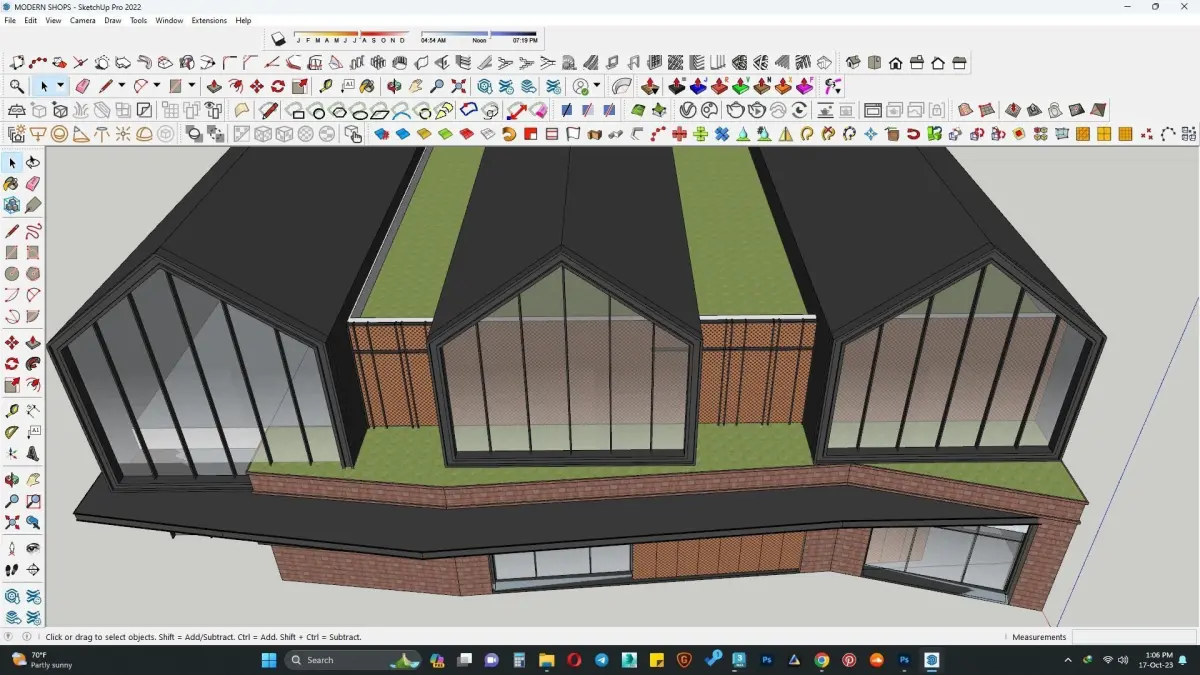Activate the Axes tool in left palette
The height and width of the screenshot is (675, 1200).
pyautogui.click(x=12, y=453)
